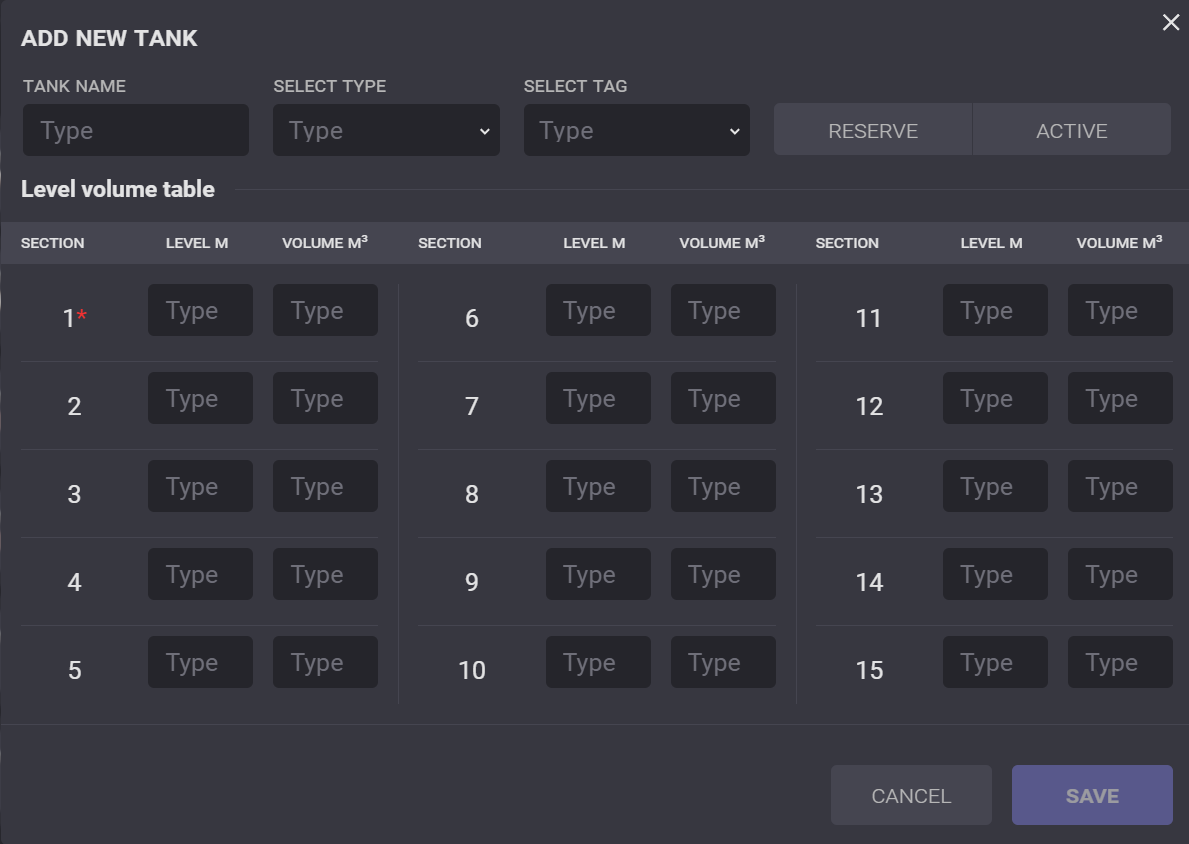
Task: Focus Volume field for section 1
Action: [325, 310]
